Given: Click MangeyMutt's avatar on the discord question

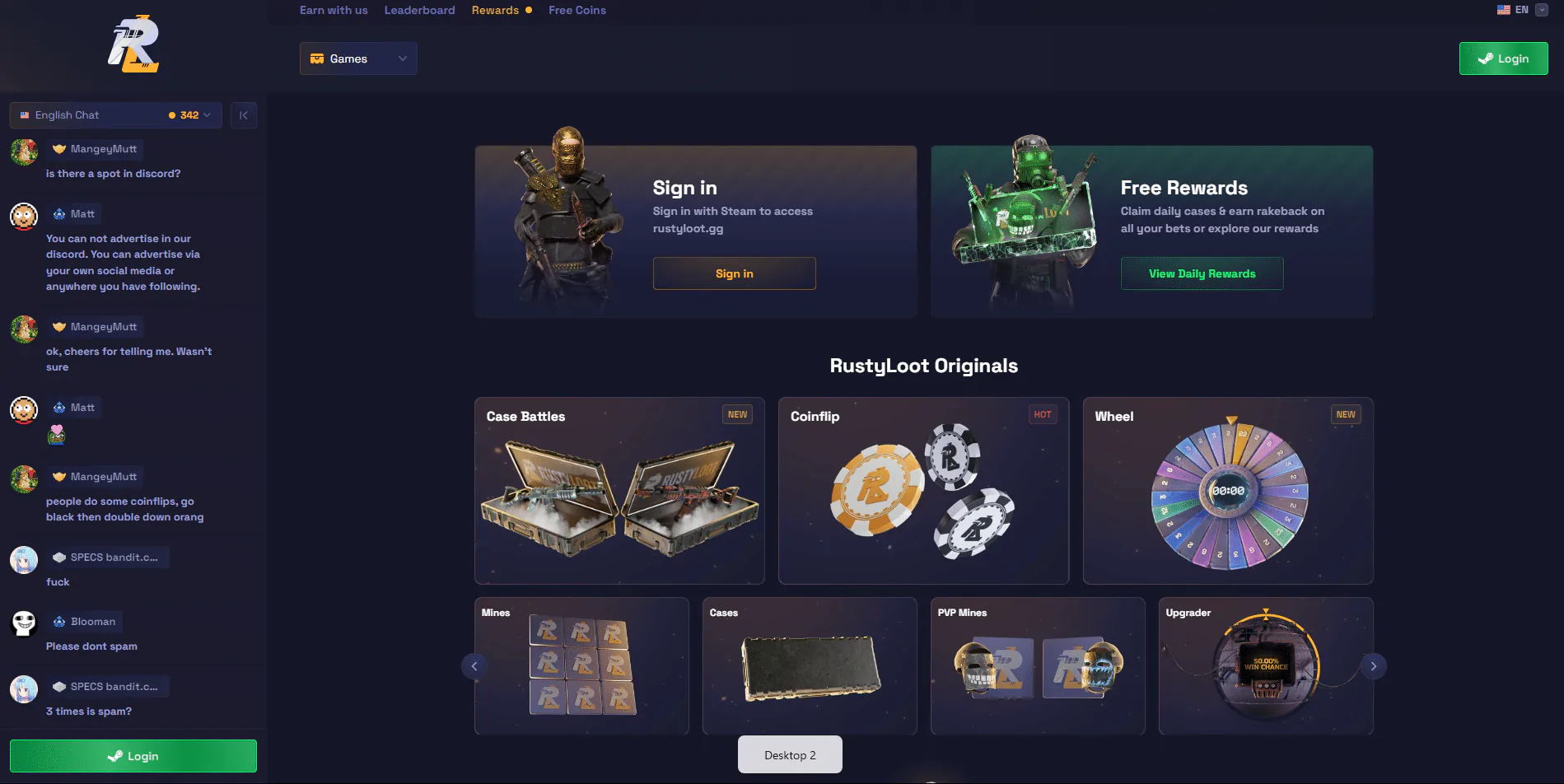Looking at the screenshot, I should [x=24, y=152].
